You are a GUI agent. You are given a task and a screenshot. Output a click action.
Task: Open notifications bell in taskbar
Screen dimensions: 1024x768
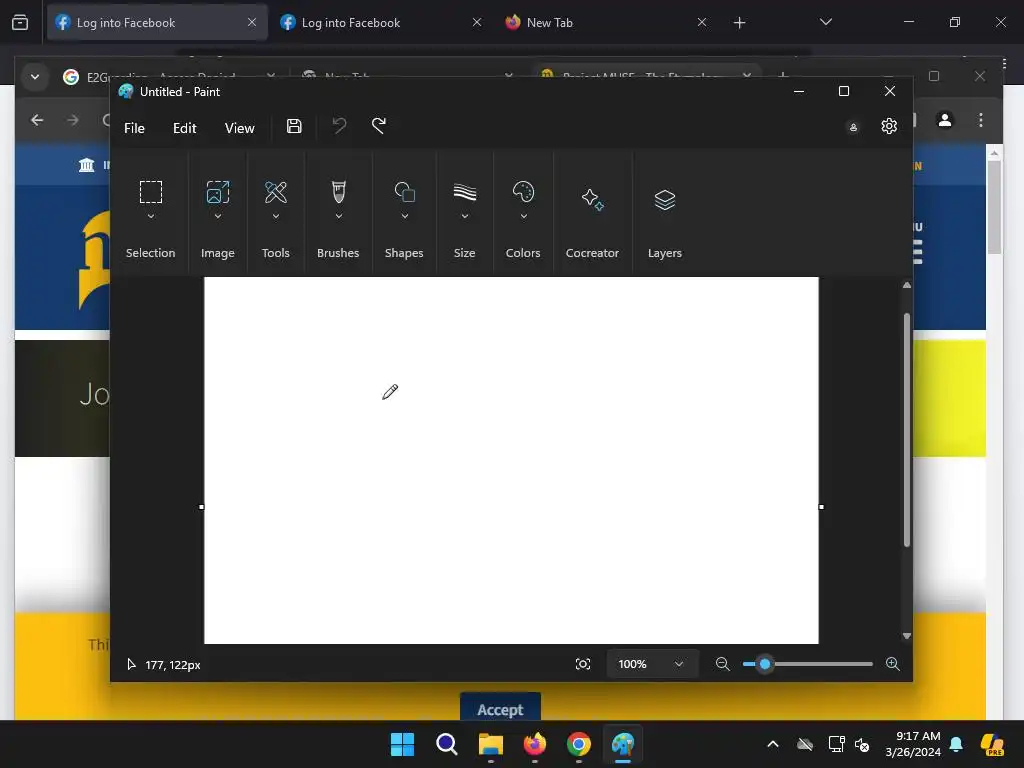tap(956, 744)
